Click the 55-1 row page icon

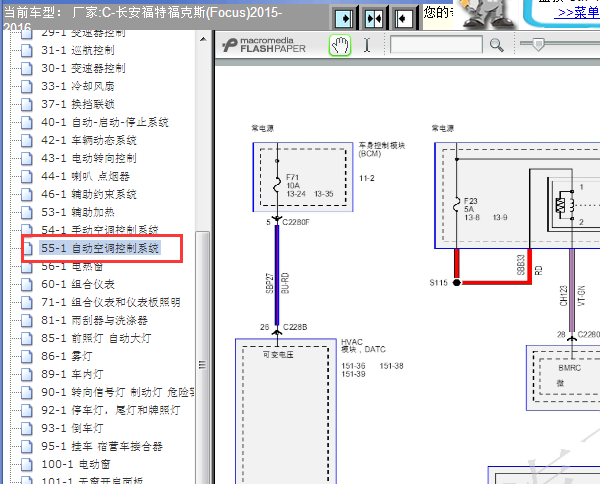(x=27, y=248)
